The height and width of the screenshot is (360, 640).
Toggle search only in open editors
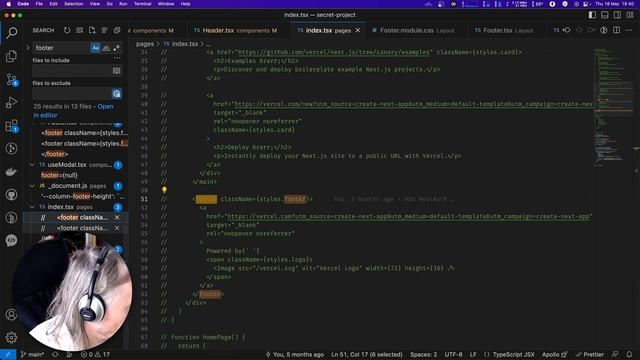pos(117,71)
